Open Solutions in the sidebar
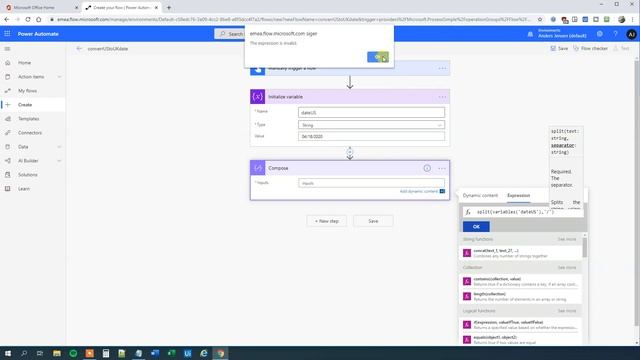640x360 pixels. click(x=28, y=175)
